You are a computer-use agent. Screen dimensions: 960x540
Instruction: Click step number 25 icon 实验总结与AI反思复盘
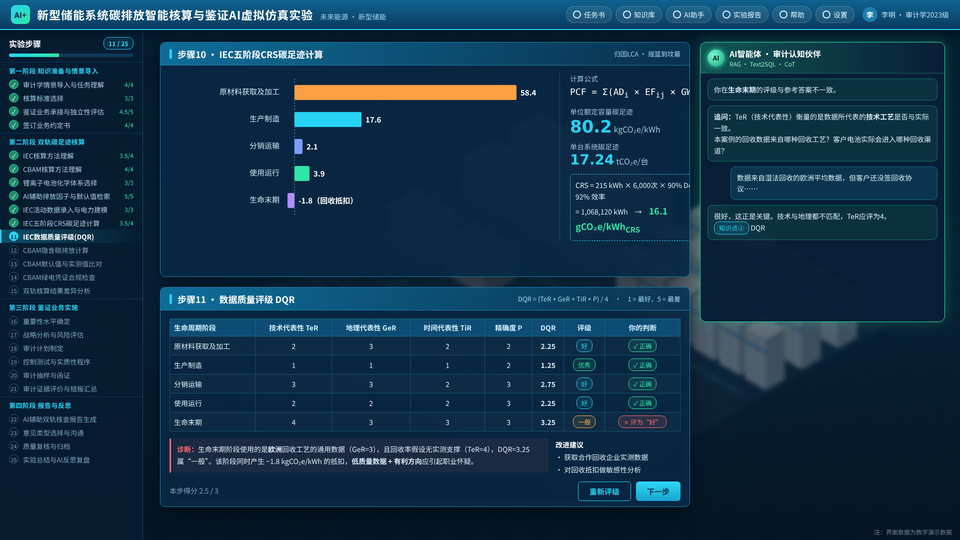click(13, 459)
